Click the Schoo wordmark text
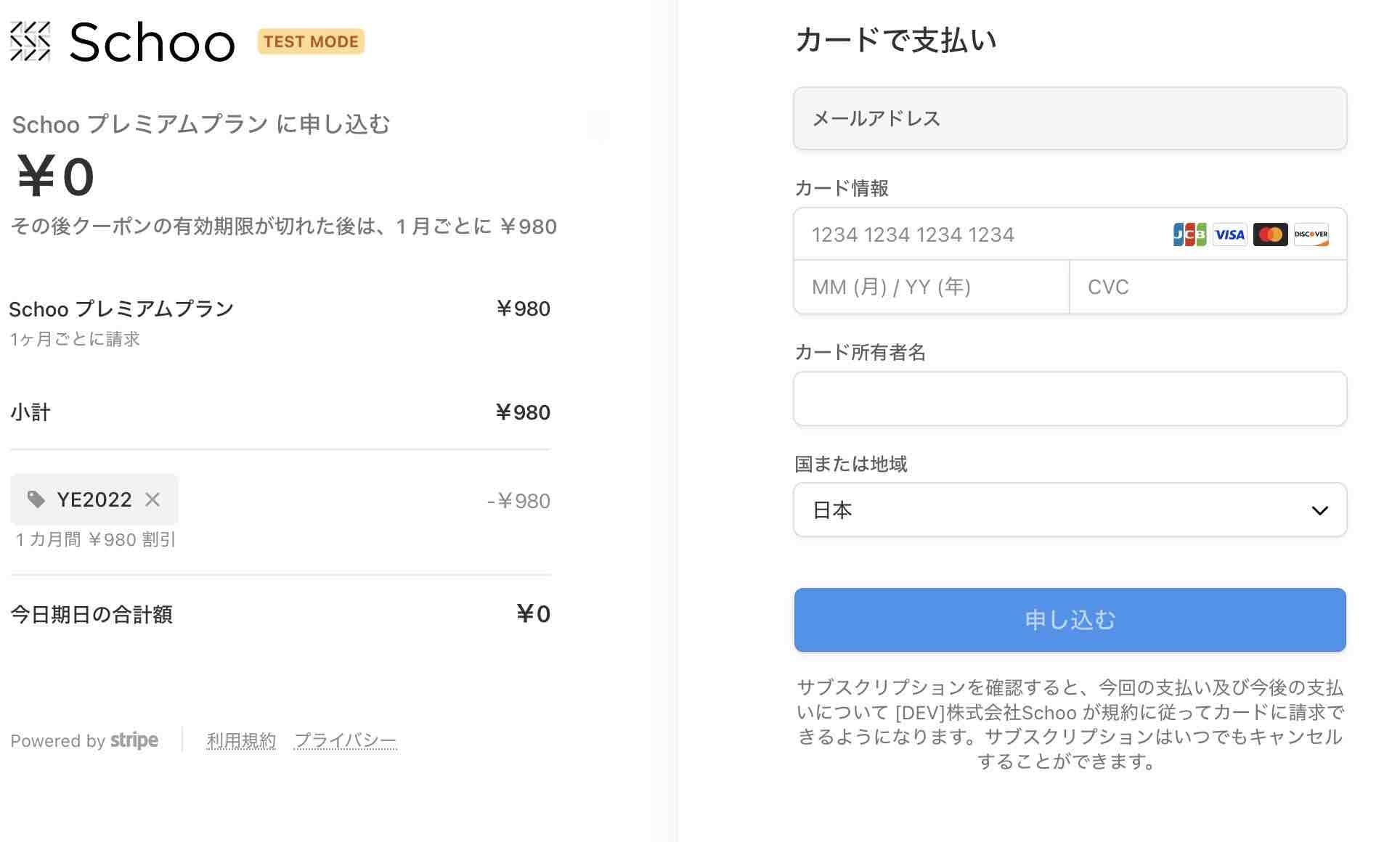Screen dimensions: 1400x842 [x=152, y=42]
